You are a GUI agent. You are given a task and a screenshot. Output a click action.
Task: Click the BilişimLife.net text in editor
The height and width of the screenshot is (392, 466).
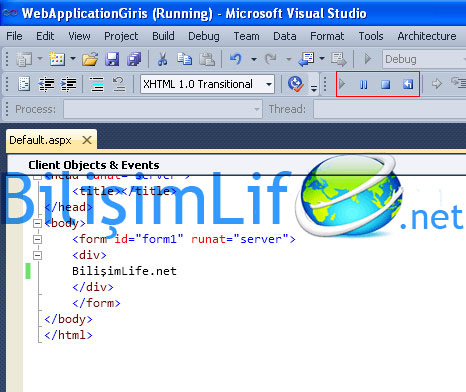(124, 271)
